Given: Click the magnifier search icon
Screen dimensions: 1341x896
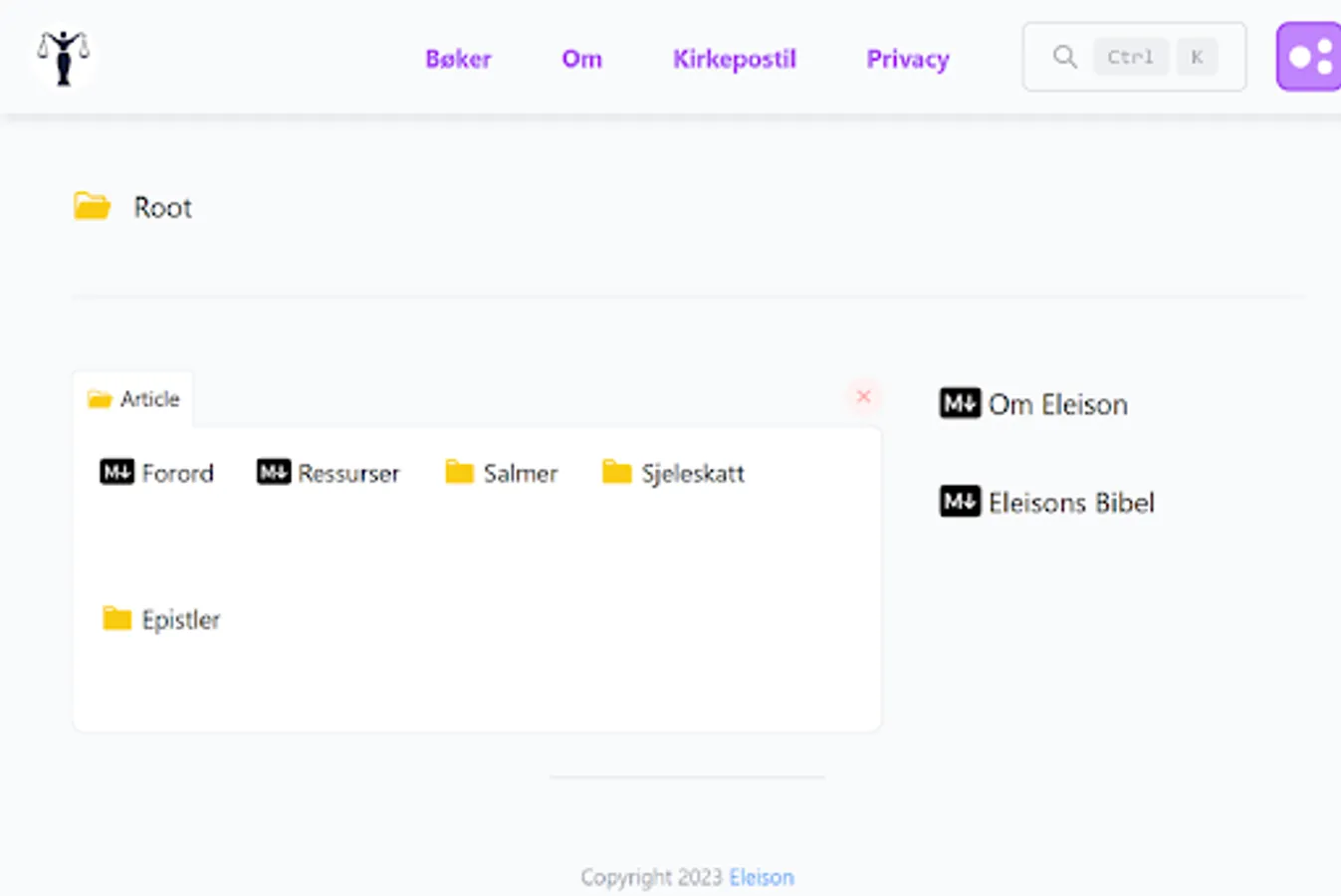Looking at the screenshot, I should (x=1064, y=57).
